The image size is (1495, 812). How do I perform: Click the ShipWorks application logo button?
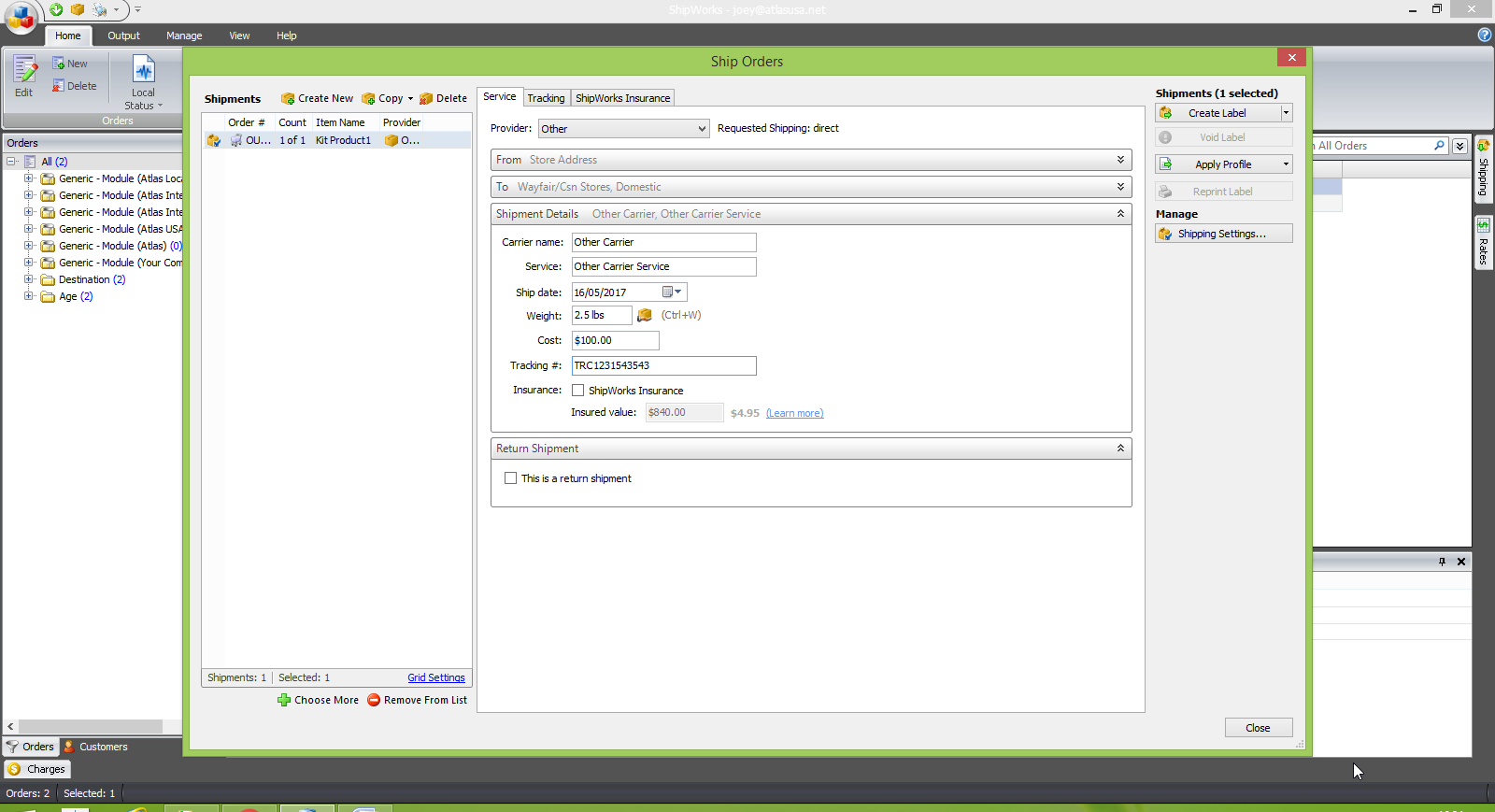21,16
